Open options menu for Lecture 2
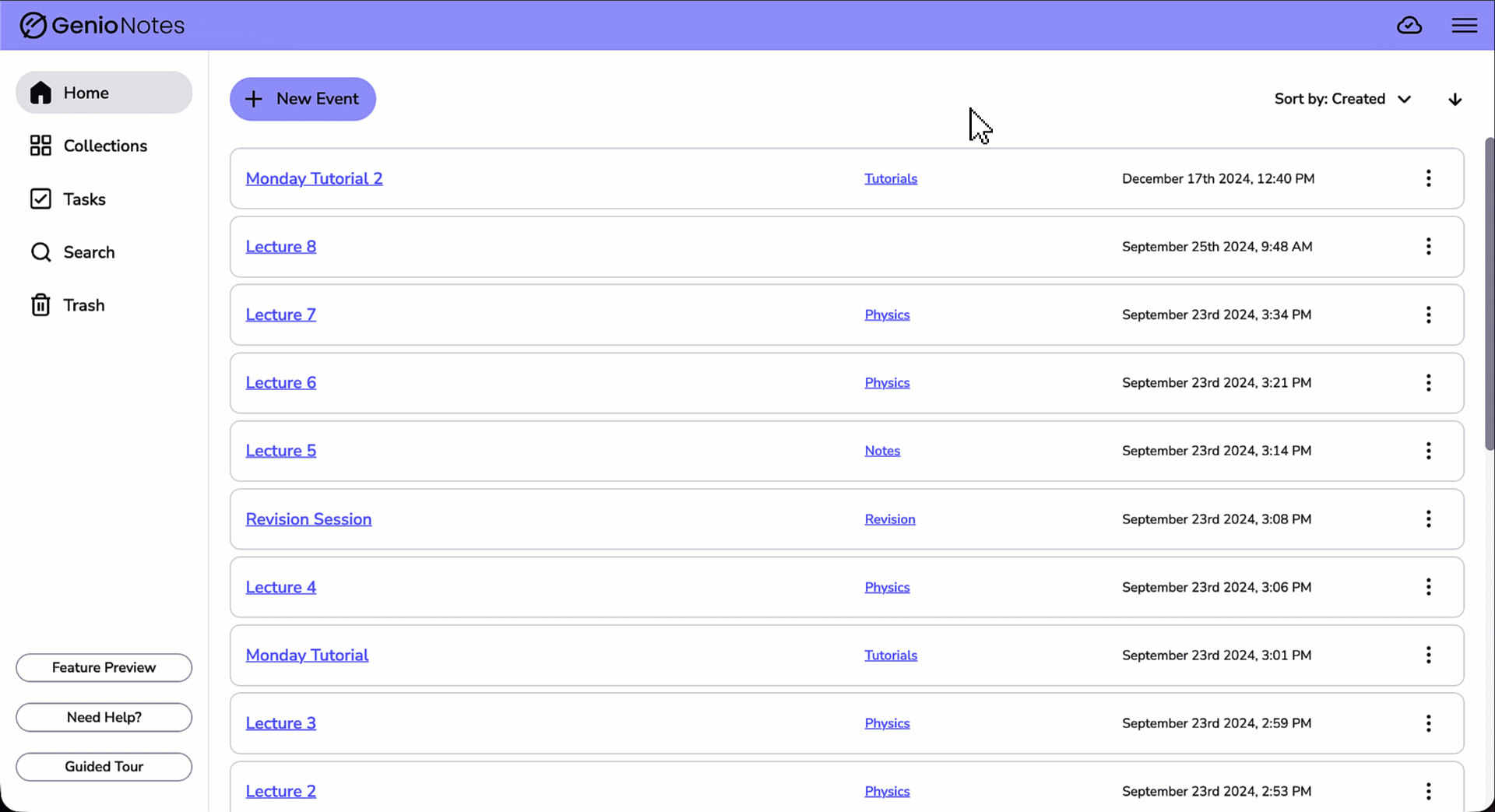The width and height of the screenshot is (1495, 812). tap(1429, 792)
